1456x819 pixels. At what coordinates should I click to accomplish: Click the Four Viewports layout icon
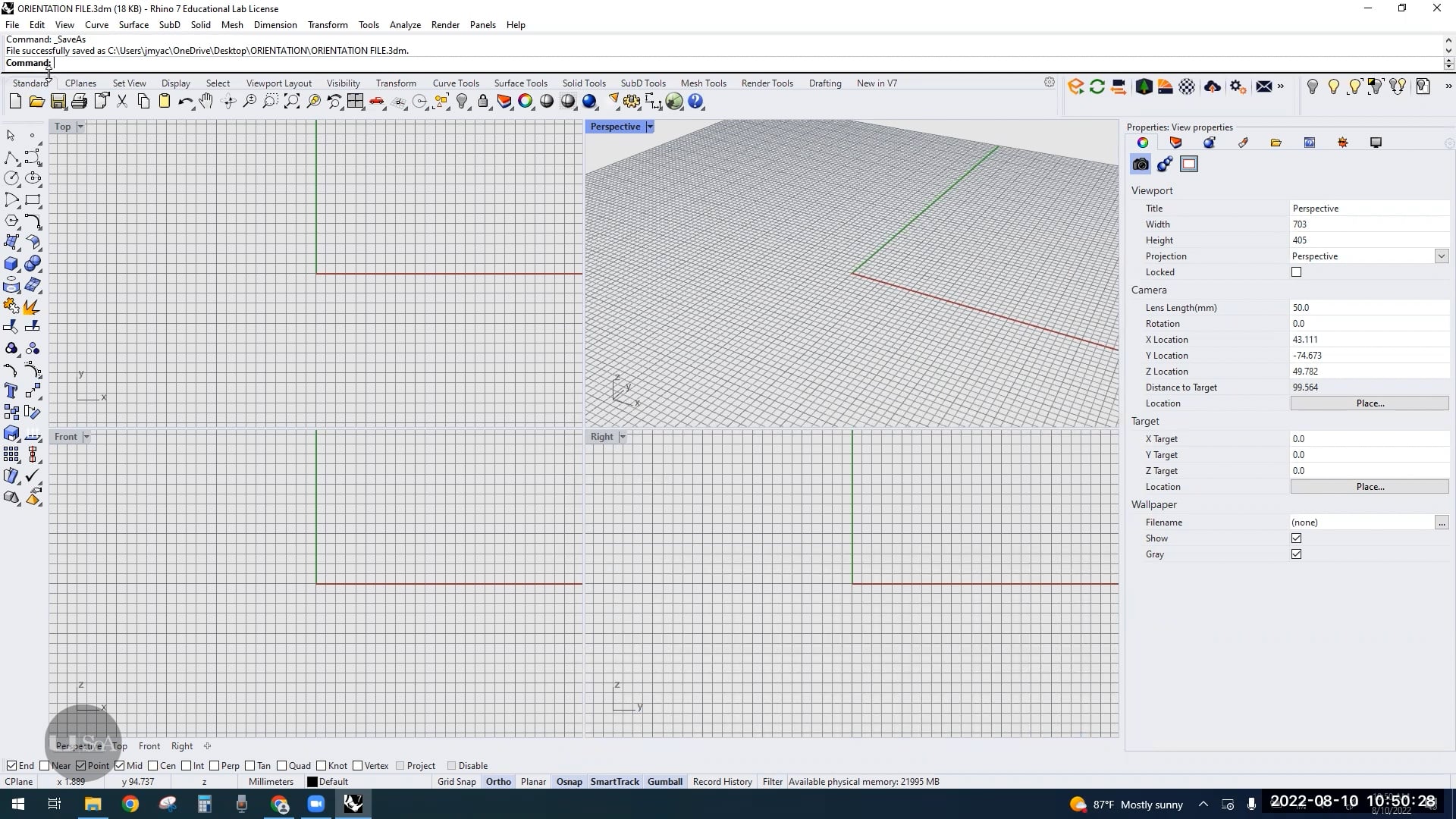[x=356, y=102]
